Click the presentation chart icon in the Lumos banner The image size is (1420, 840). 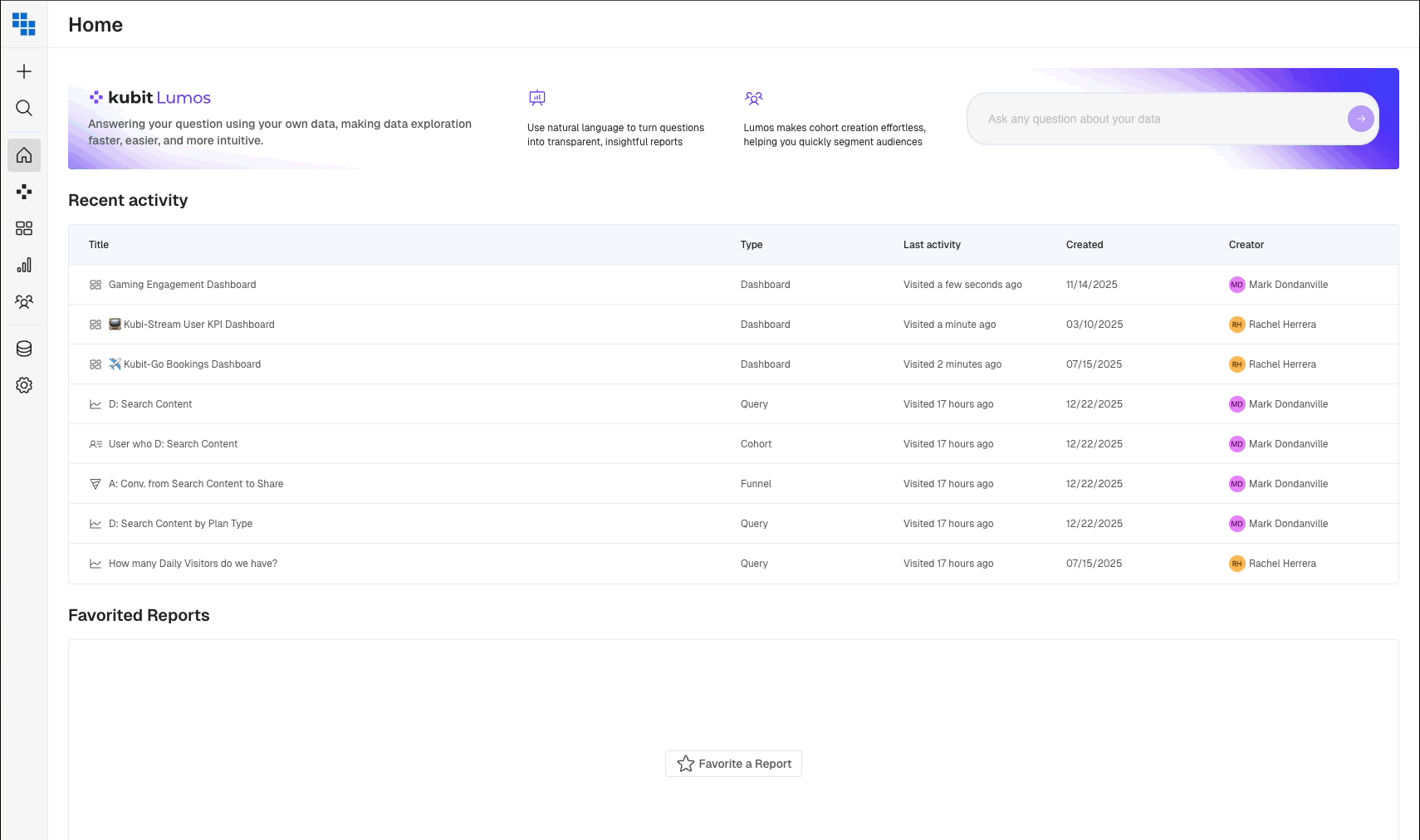537,98
